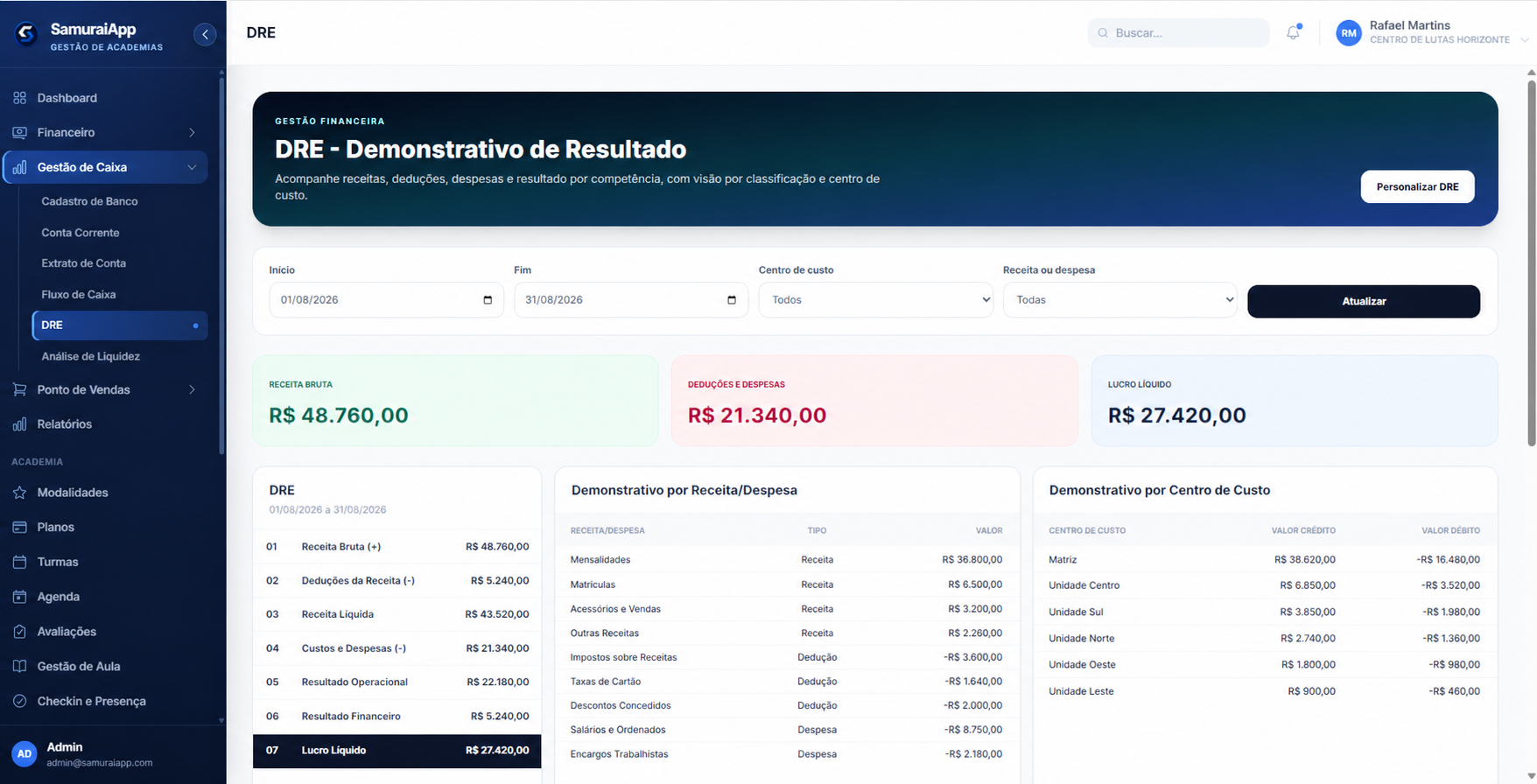The image size is (1537, 784).
Task: Click the Relatórios bar chart icon
Action: 19,424
